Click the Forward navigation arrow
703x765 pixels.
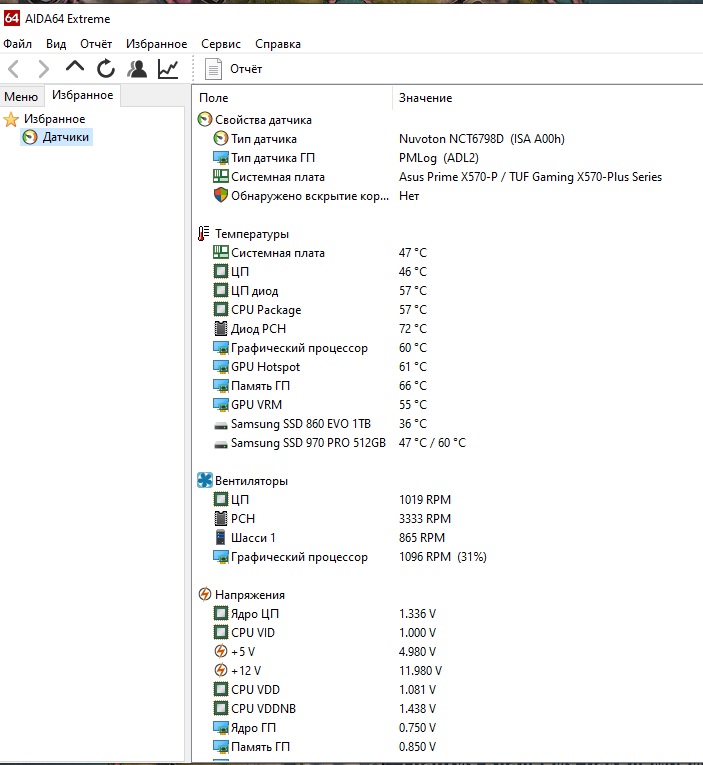click(x=43, y=69)
